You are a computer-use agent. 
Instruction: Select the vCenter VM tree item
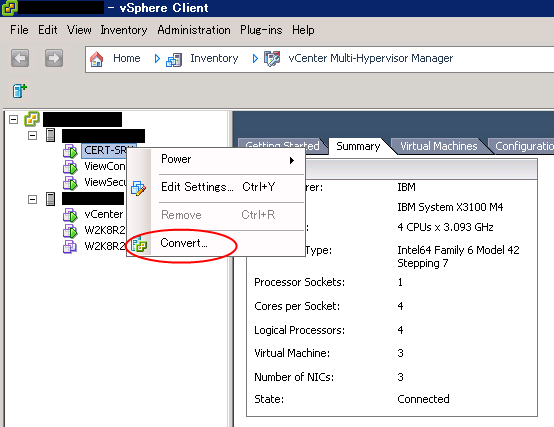tap(104, 214)
